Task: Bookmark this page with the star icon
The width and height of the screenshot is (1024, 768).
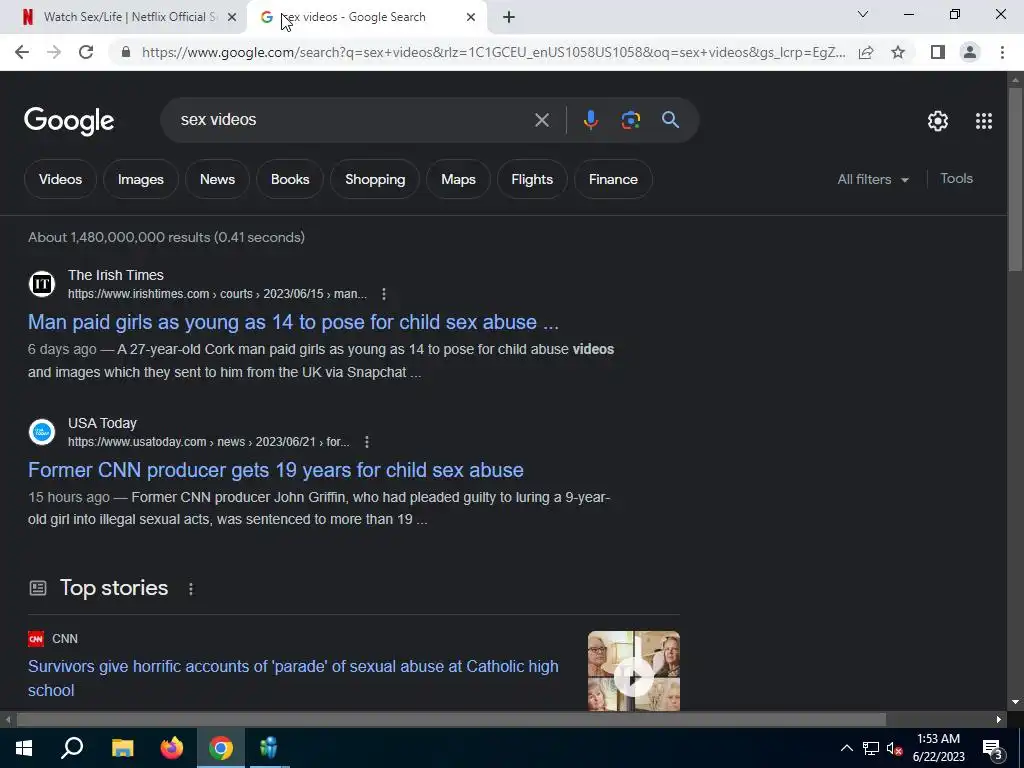Action: [898, 52]
